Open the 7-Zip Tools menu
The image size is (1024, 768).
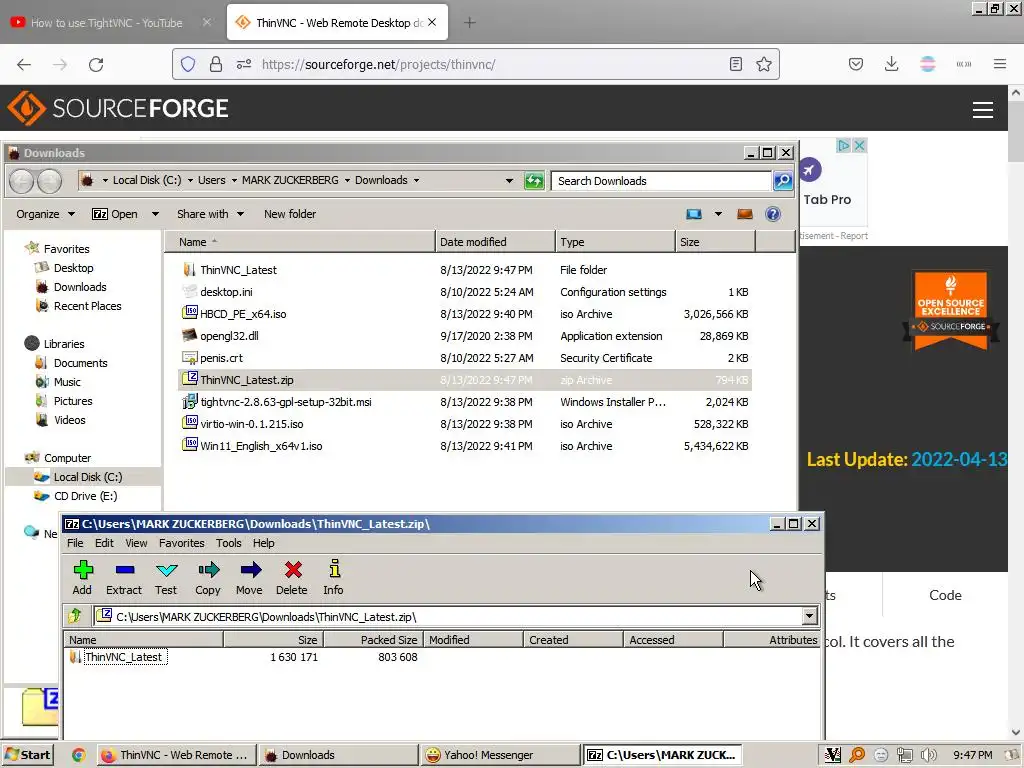click(229, 543)
